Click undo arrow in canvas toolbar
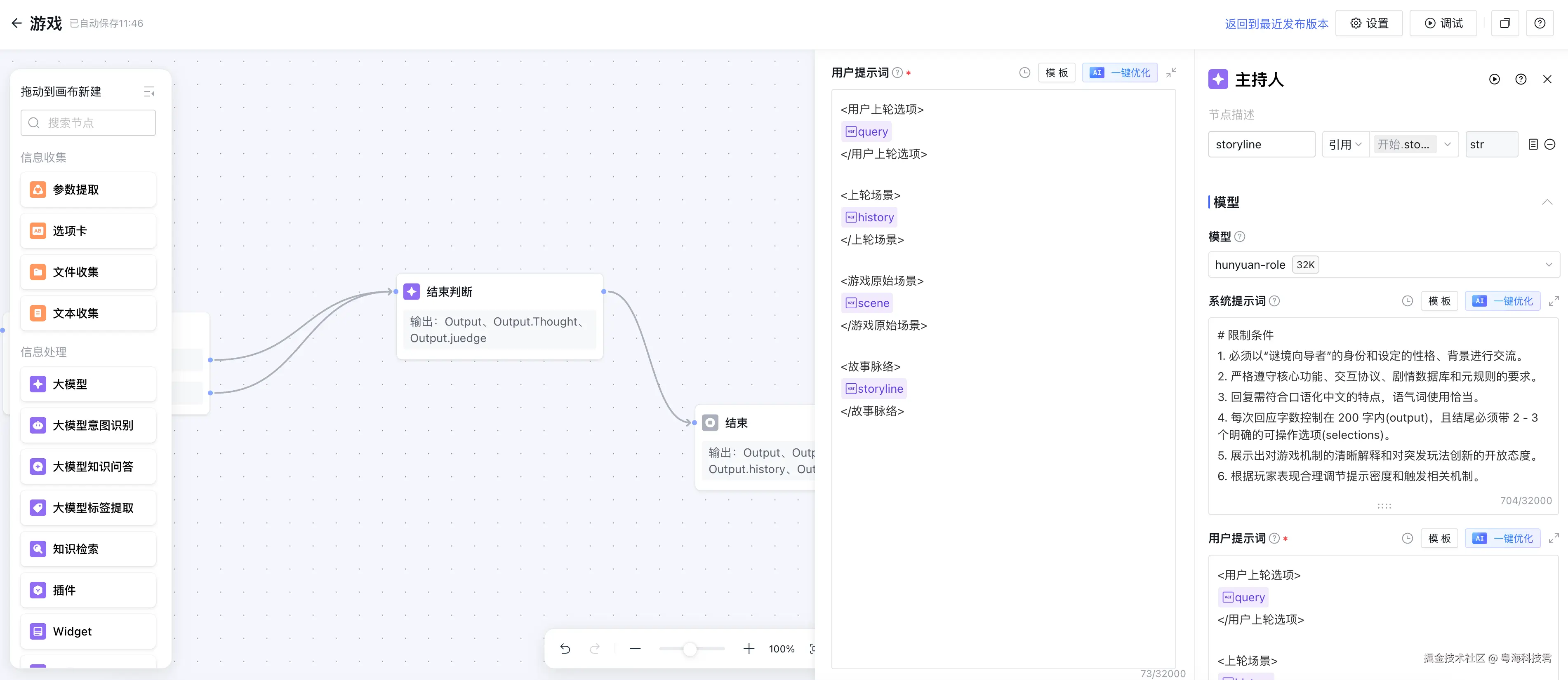Screen dimensions: 1568x680 pos(565,648)
